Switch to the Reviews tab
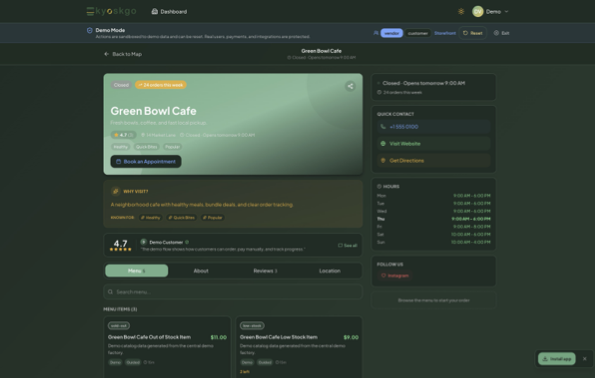This screenshot has width=595, height=378. point(265,271)
